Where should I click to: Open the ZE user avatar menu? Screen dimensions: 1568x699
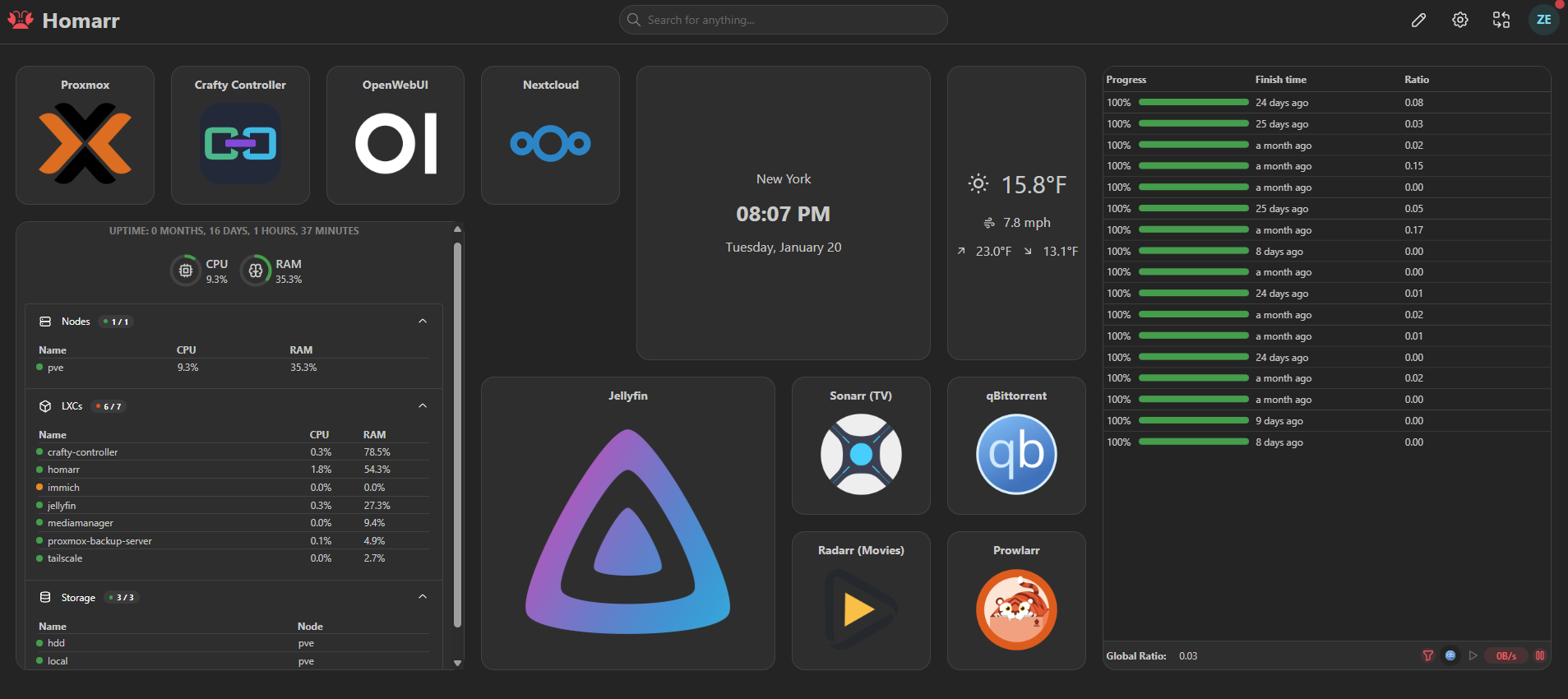[x=1543, y=20]
